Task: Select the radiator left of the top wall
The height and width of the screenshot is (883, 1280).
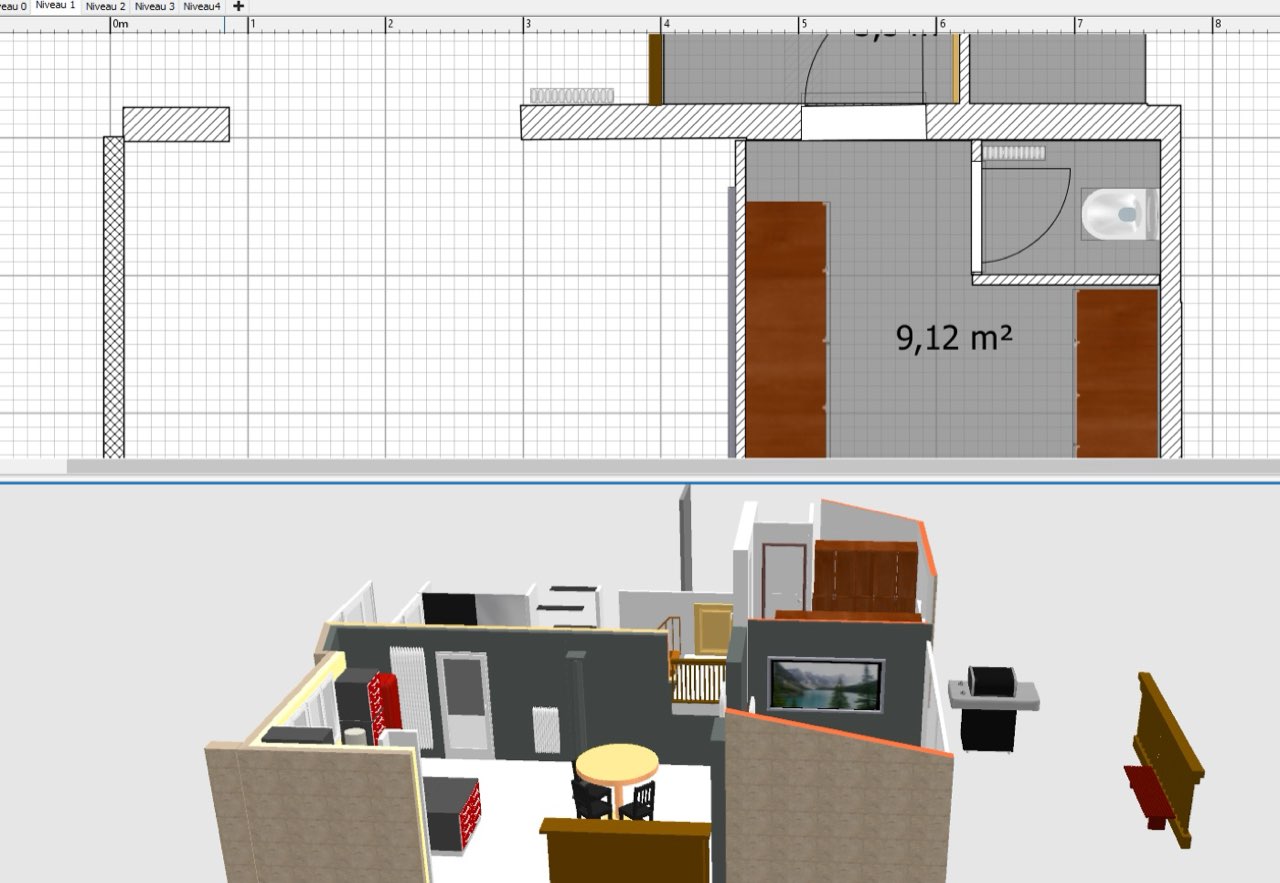Action: pyautogui.click(x=572, y=95)
